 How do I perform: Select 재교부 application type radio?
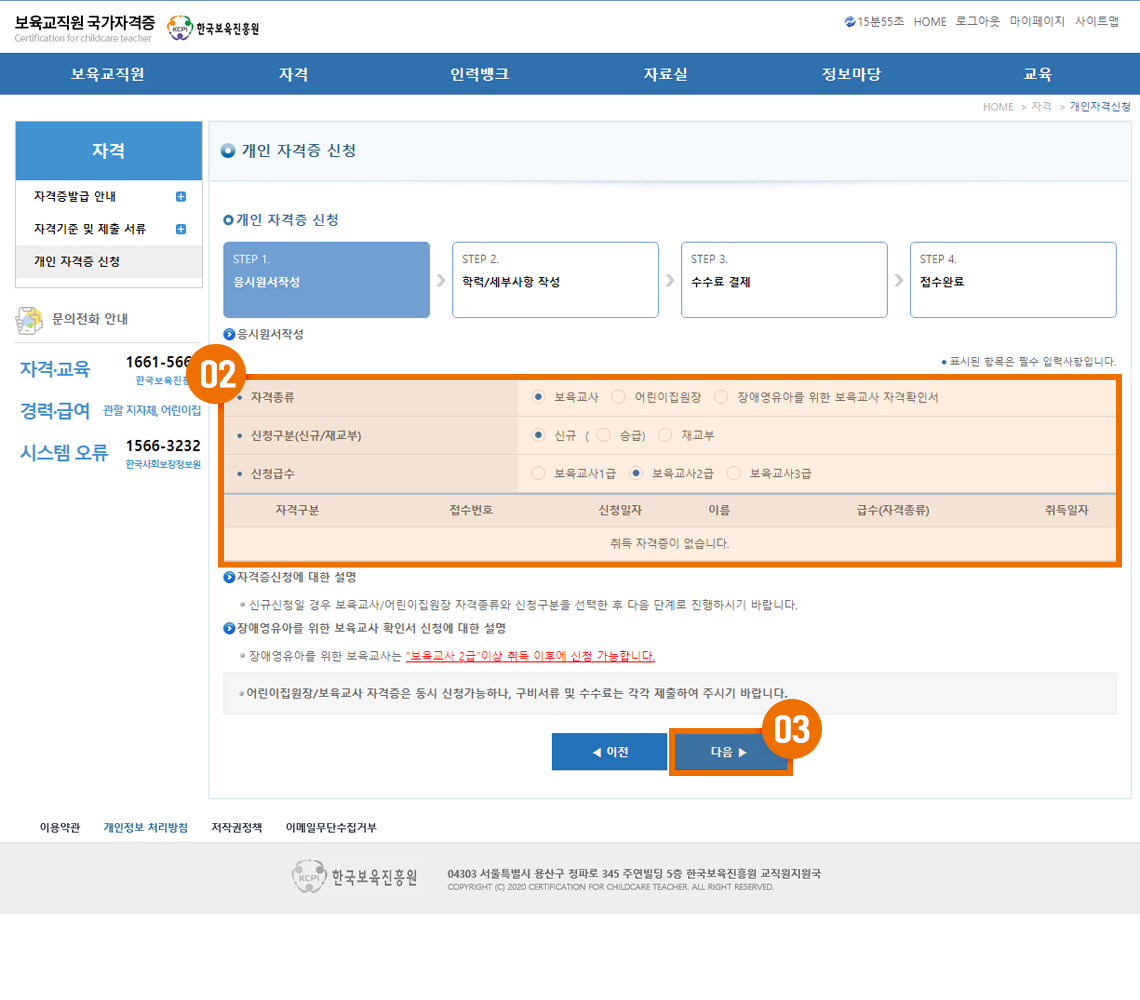[665, 435]
